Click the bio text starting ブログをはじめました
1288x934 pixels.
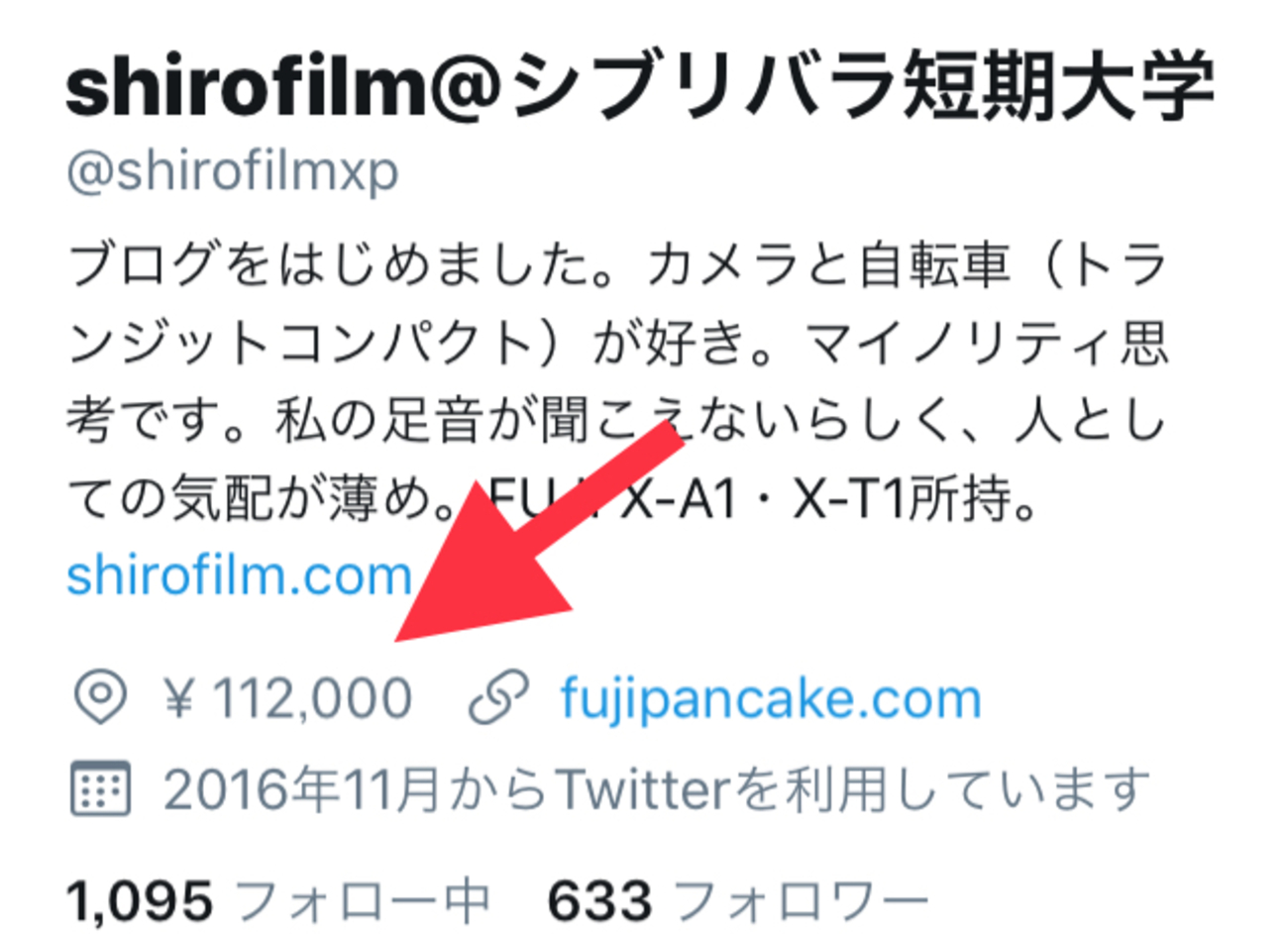pyautogui.click(x=619, y=382)
